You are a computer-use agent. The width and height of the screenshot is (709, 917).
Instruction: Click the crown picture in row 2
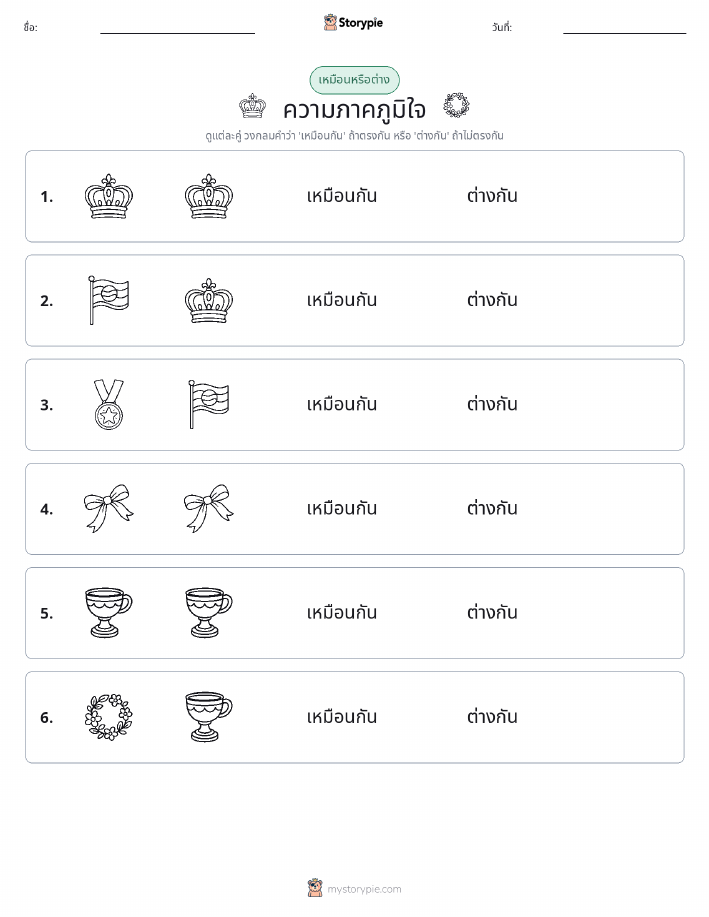coord(209,301)
